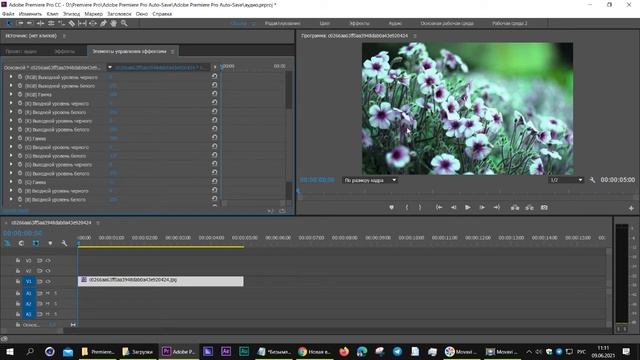Play the sequence in Program monitor
Screen dimensions: 640x360
point(468,207)
